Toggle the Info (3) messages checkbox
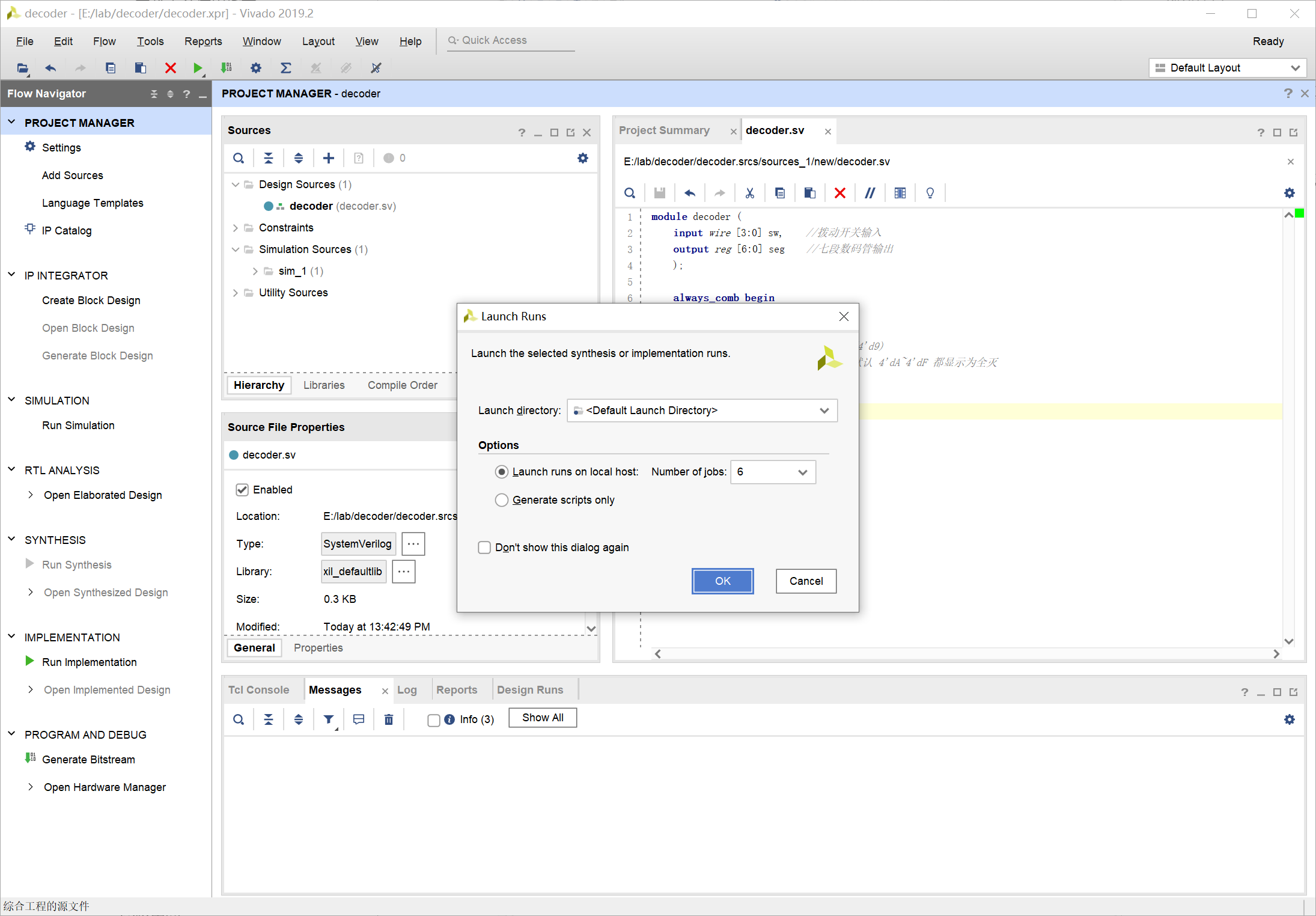This screenshot has height=916, width=1316. coord(433,720)
